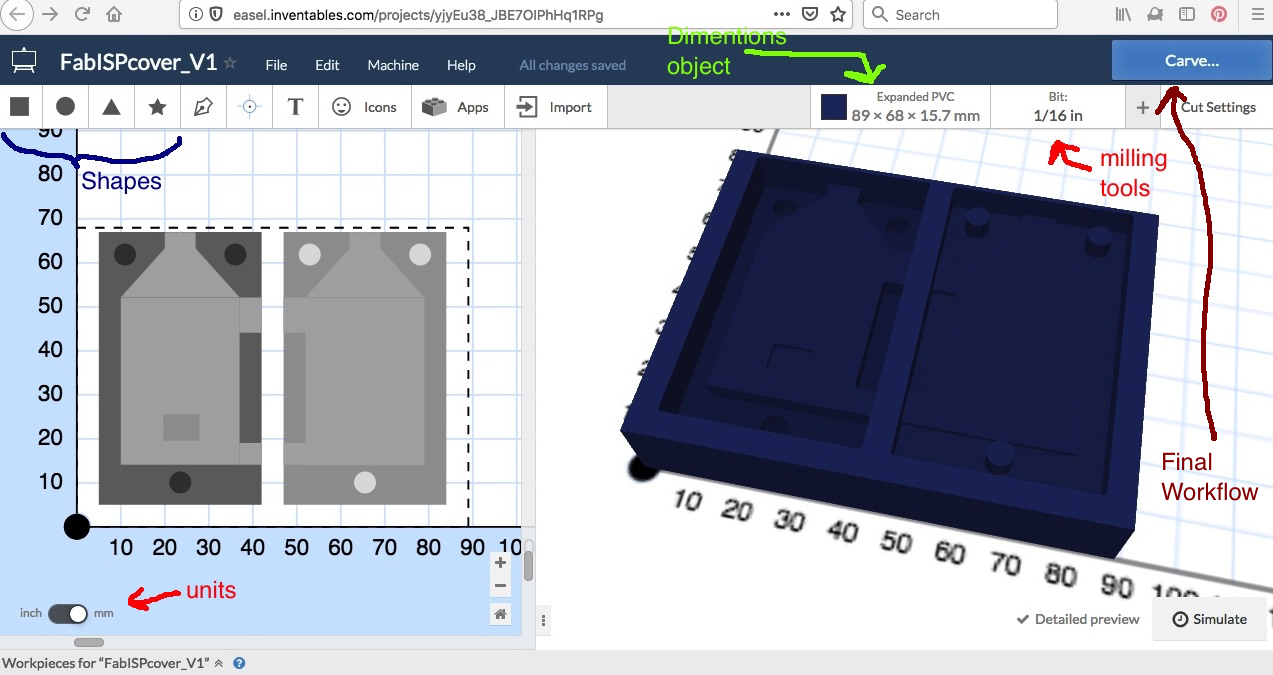Viewport: 1273px width, 675px height.
Task: Open Cut Settings
Action: click(x=1217, y=107)
